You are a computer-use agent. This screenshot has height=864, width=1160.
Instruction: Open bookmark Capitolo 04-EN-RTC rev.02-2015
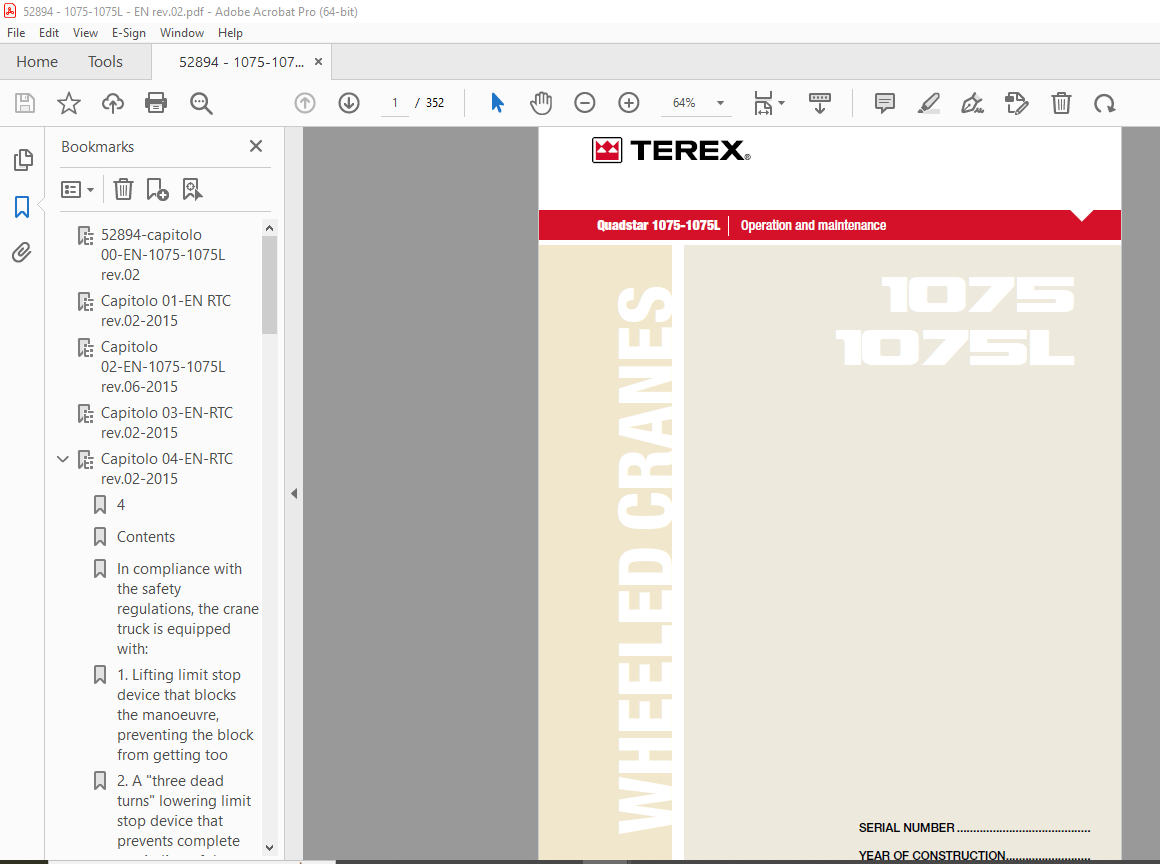(x=166, y=468)
